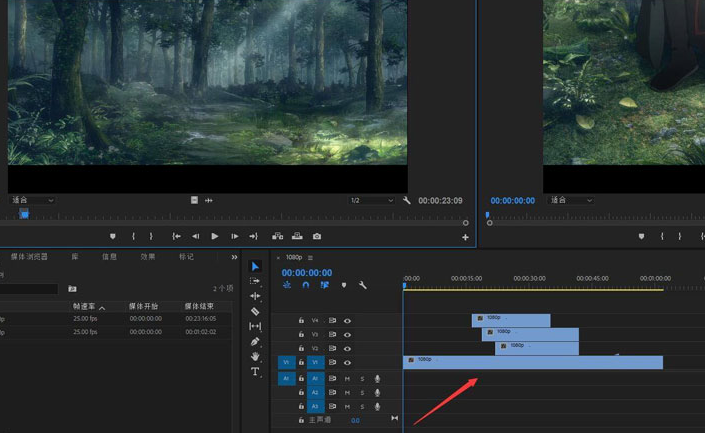Switch to the 媒体浏览器 tab
Image resolution: width=705 pixels, height=433 pixels.
pos(29,257)
